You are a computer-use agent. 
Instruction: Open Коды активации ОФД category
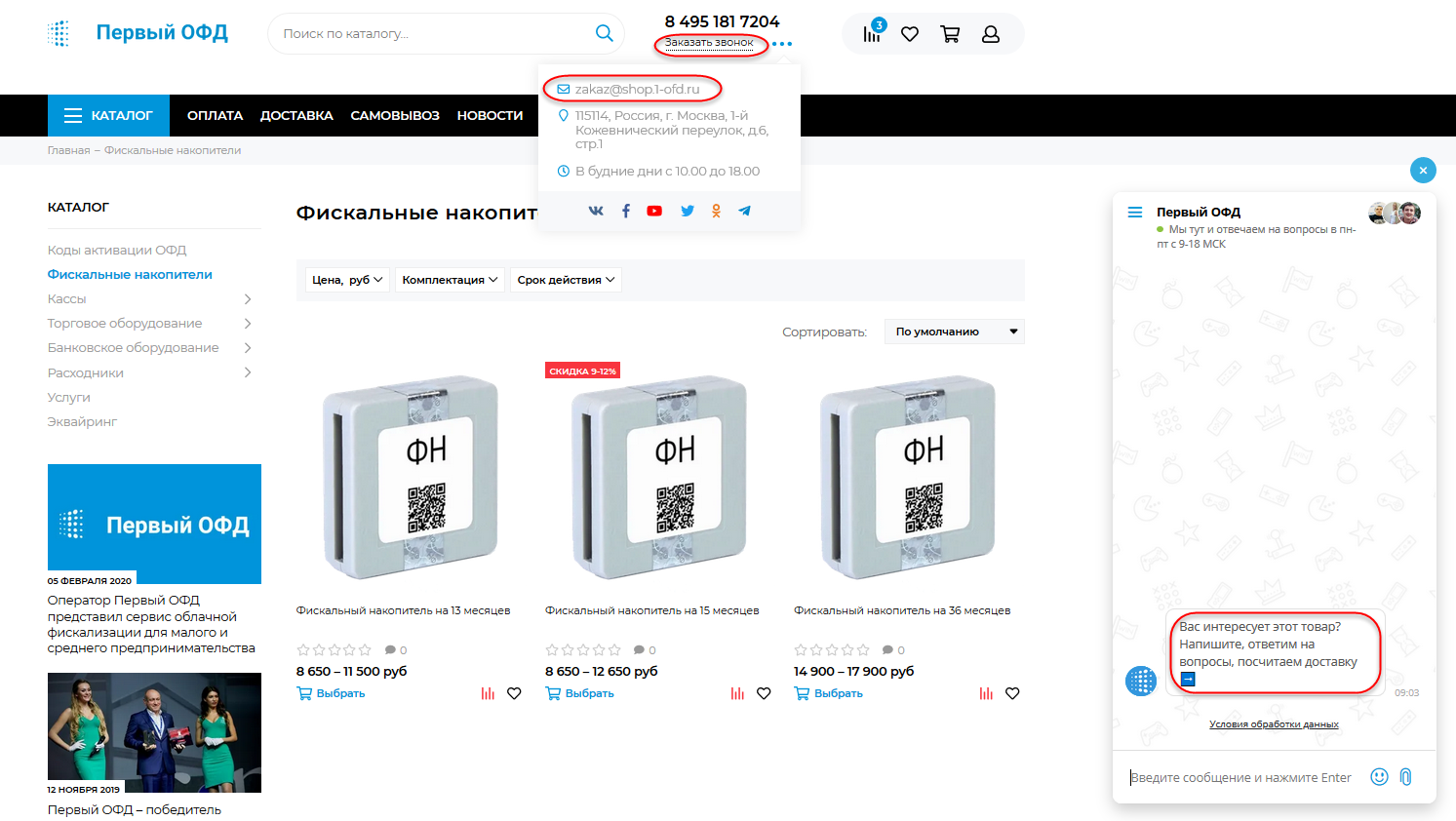point(117,250)
